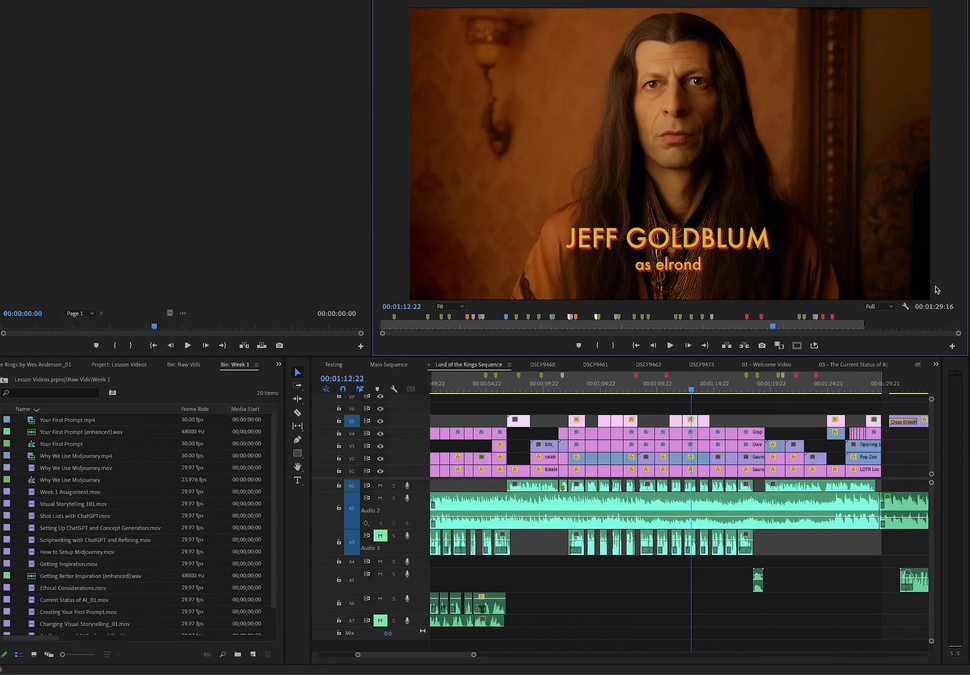Open timeline display settings wrench
Viewport: 970px width, 675px height.
394,389
